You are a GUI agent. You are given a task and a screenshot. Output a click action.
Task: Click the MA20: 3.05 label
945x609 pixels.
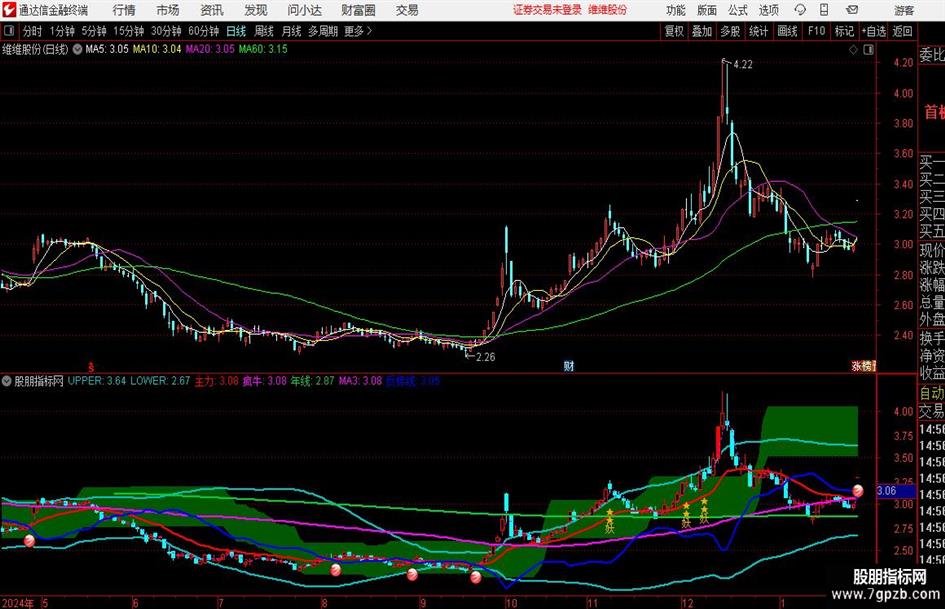click(x=210, y=49)
